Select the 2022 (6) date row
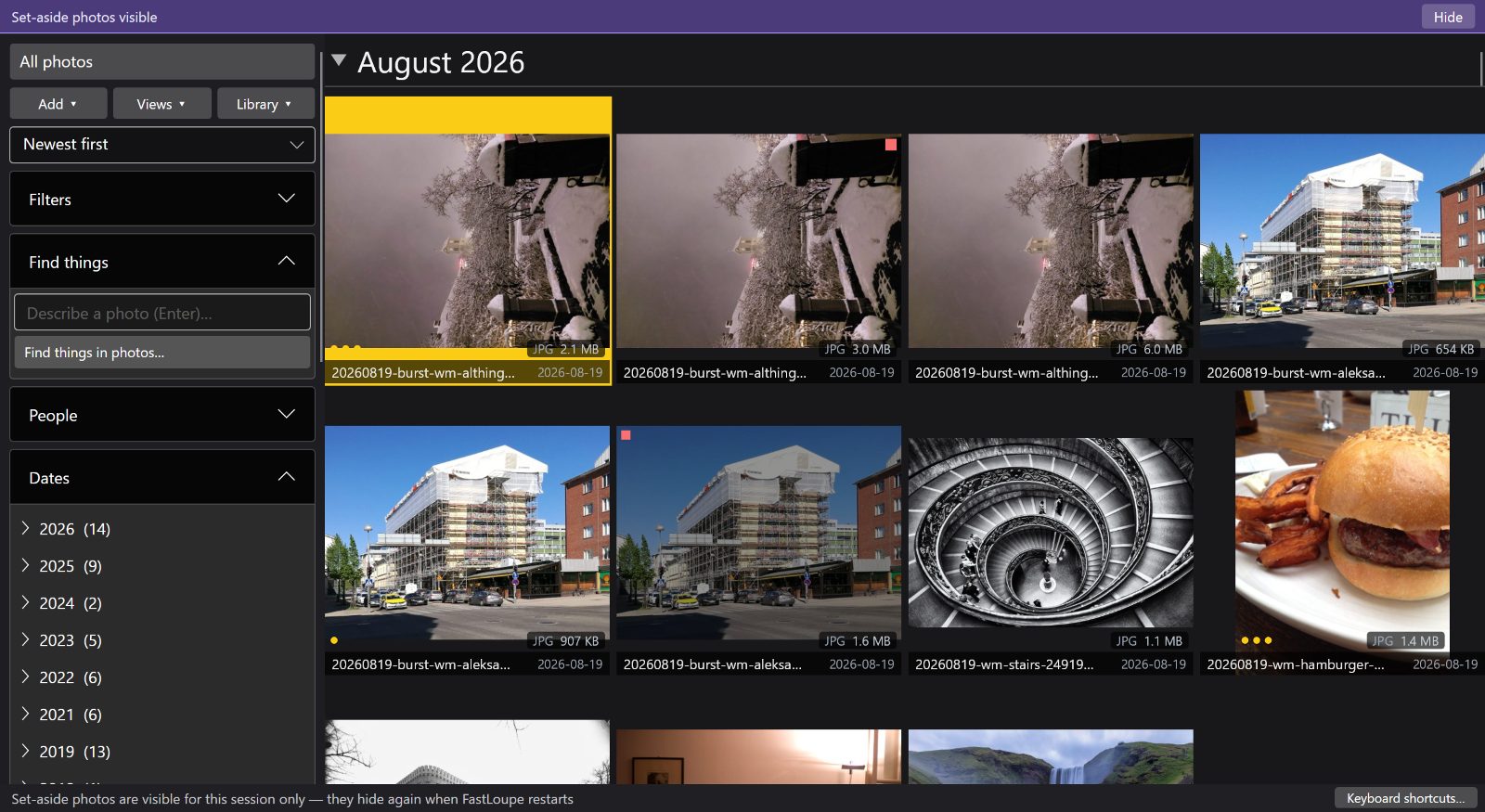 (162, 677)
